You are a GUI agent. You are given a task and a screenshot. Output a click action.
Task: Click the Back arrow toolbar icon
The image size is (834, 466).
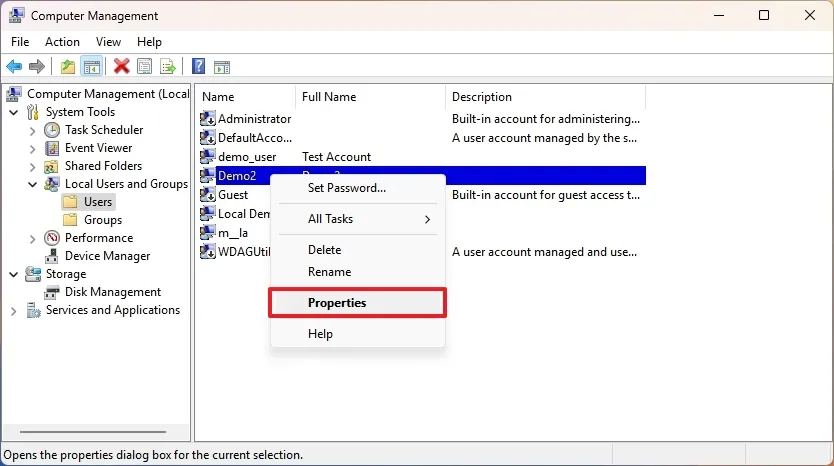tap(14, 67)
